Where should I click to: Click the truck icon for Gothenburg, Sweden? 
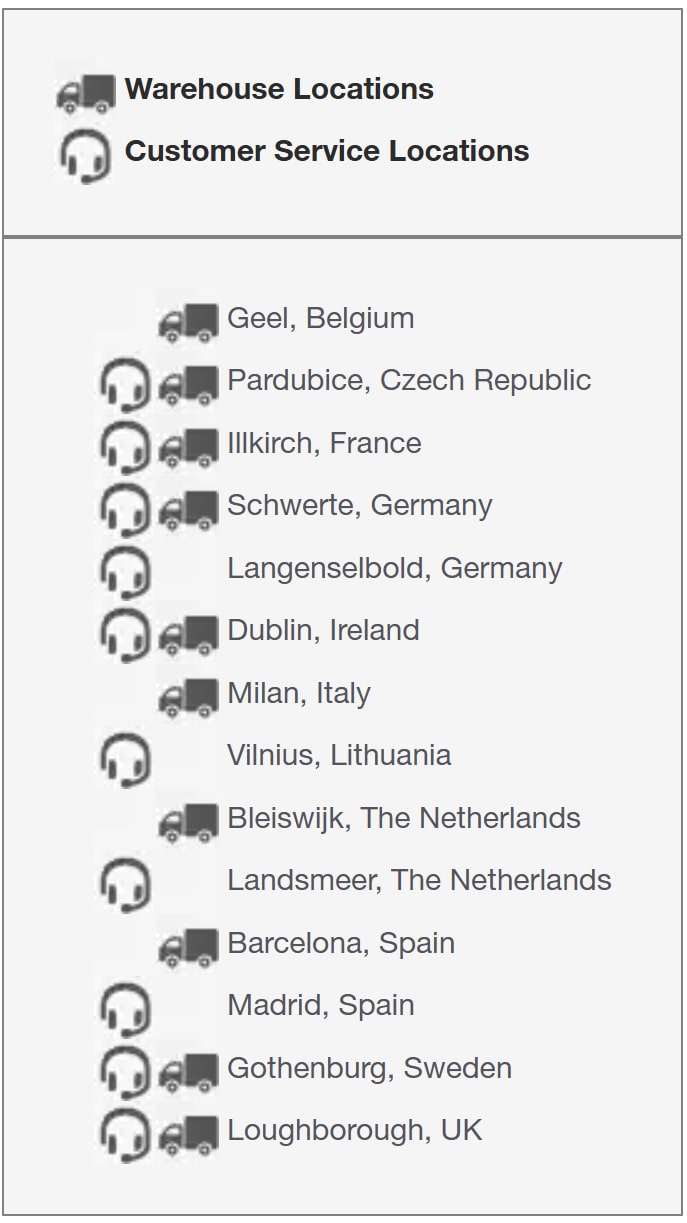[188, 1072]
